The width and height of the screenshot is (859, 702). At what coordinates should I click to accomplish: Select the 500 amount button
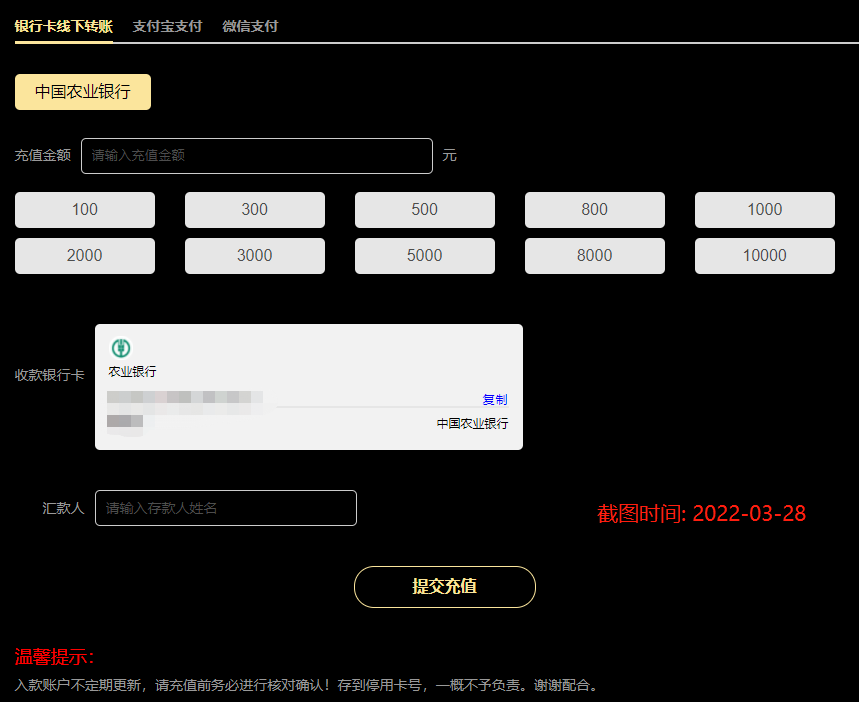coord(425,210)
